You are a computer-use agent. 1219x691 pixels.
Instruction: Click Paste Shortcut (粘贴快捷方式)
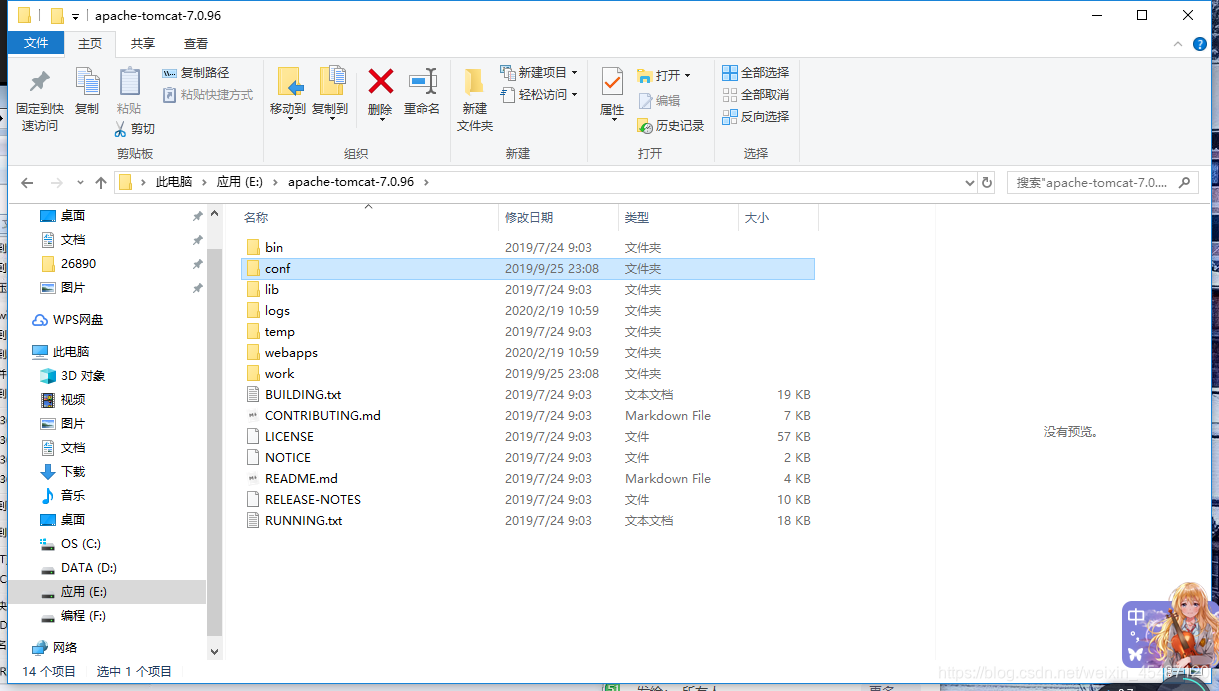click(207, 95)
